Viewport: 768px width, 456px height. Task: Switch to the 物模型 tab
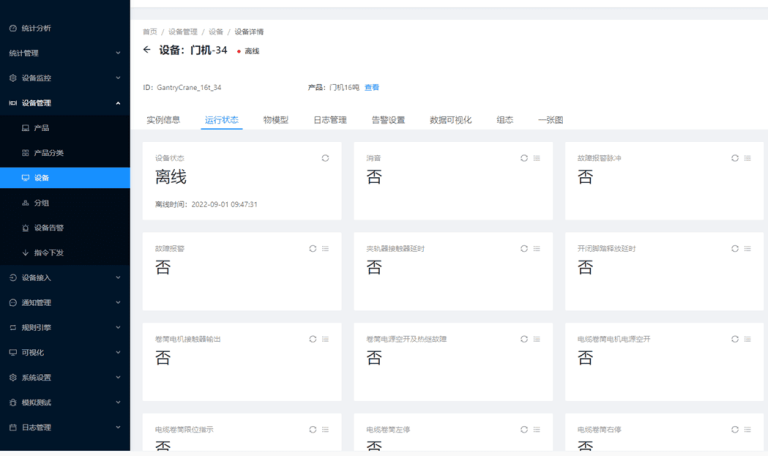[276, 120]
